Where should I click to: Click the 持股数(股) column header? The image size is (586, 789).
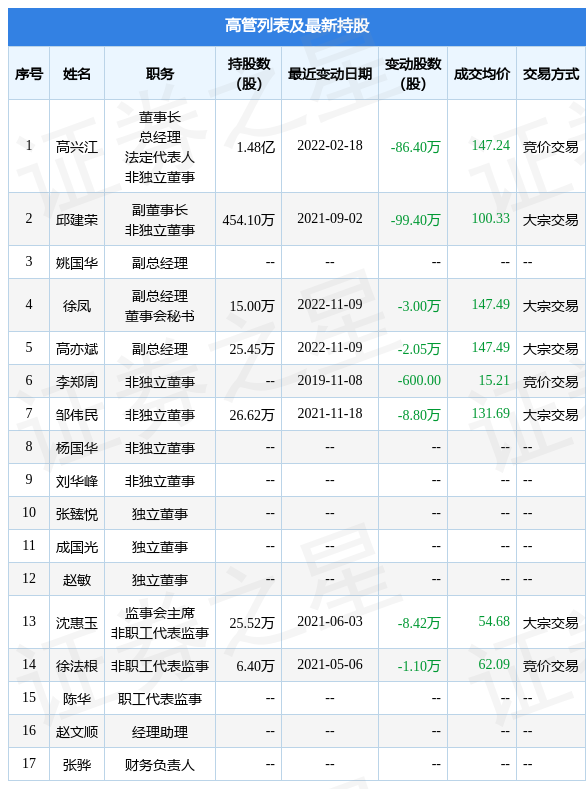click(248, 73)
